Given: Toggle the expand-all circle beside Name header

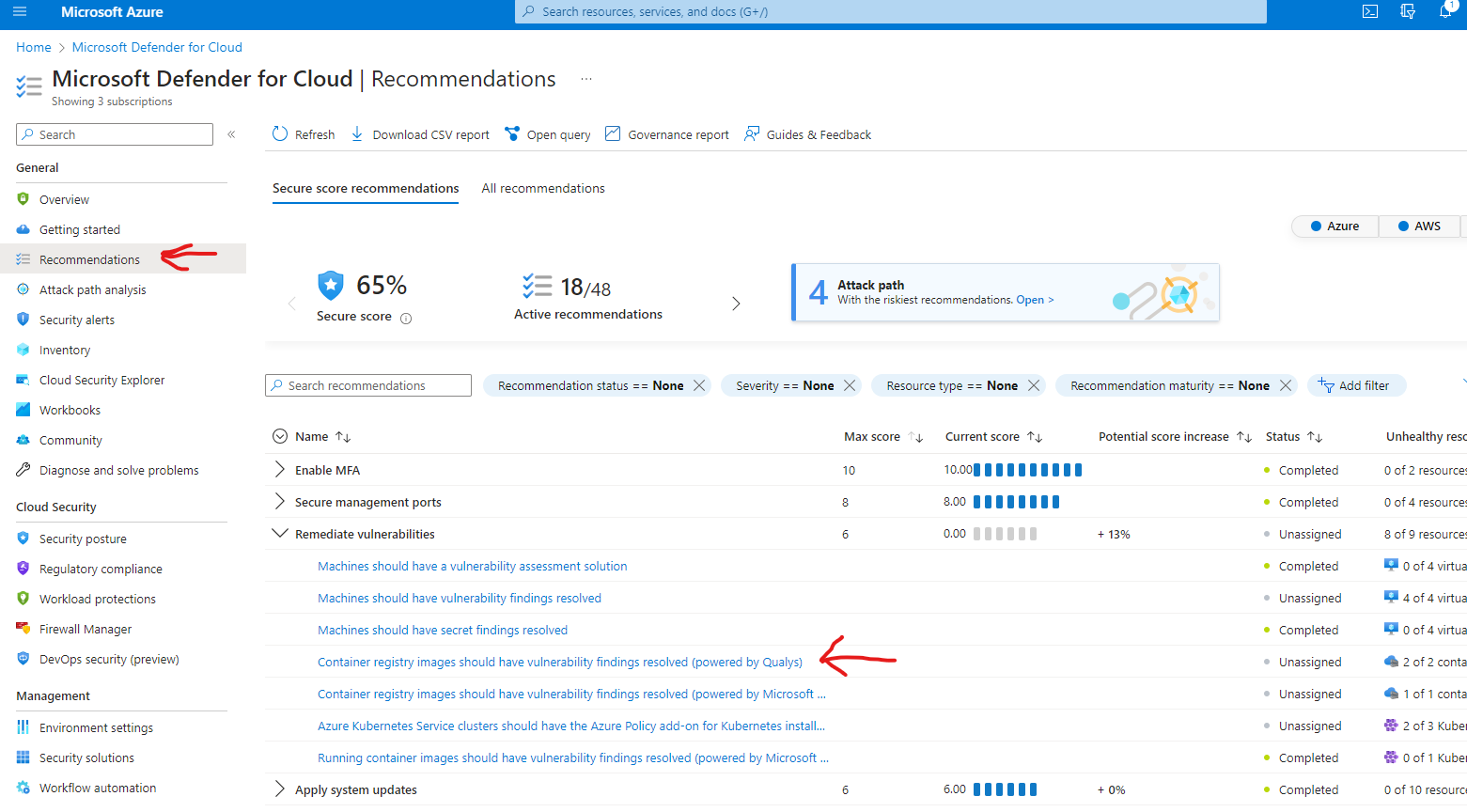Looking at the screenshot, I should (x=279, y=436).
